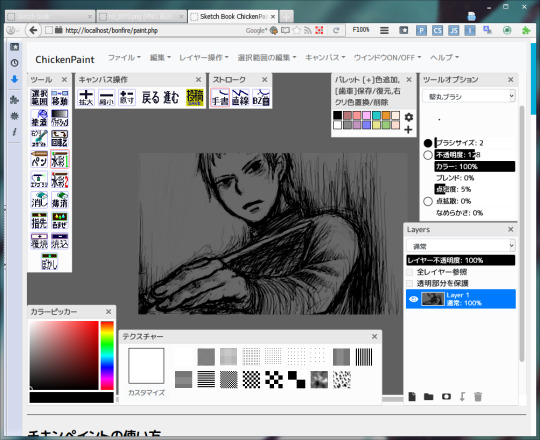Select the eyedropper color picker tool
The image size is (540, 440).
[x=39, y=138]
